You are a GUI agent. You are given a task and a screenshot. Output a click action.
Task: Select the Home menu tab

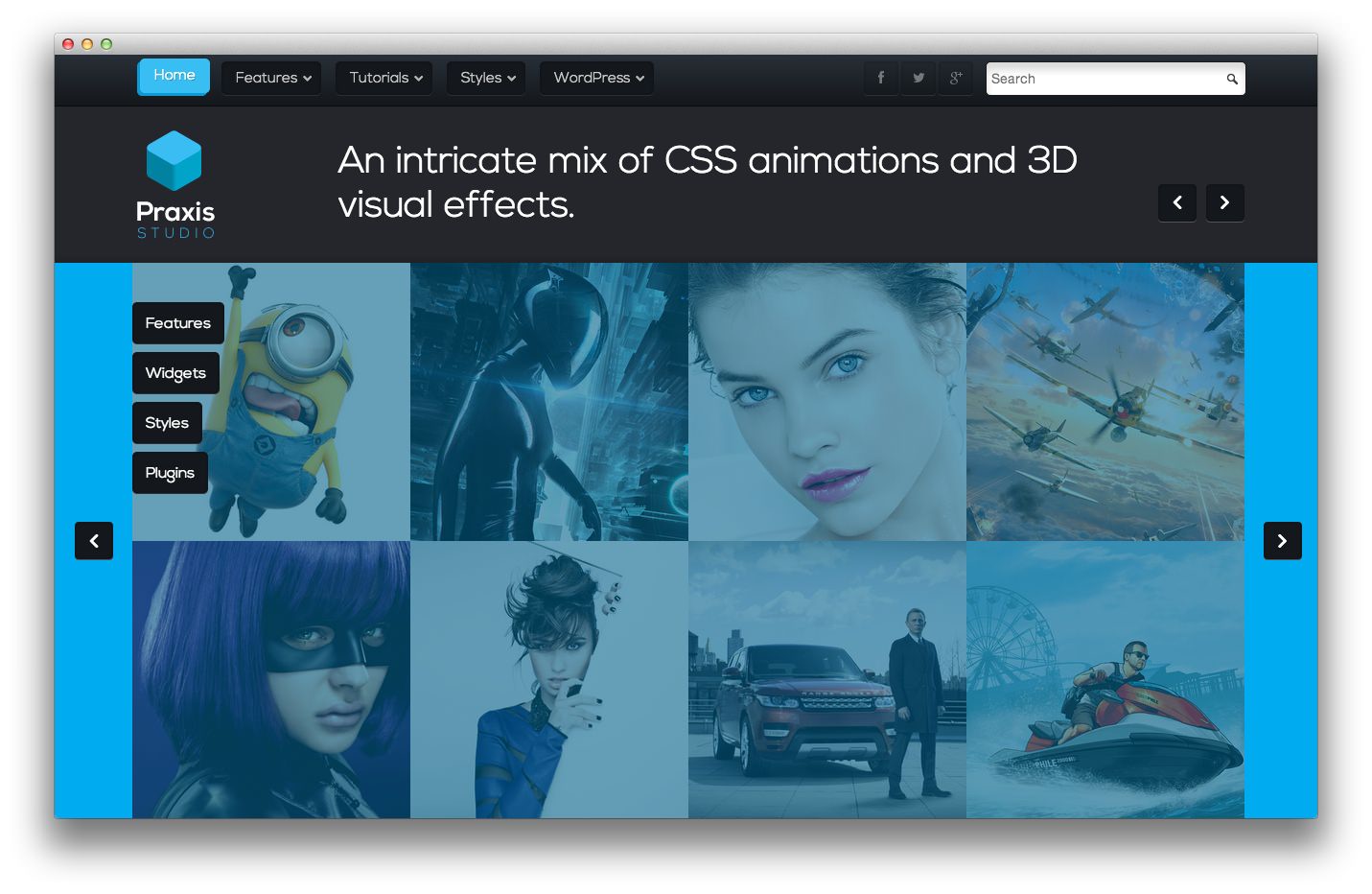pyautogui.click(x=174, y=76)
